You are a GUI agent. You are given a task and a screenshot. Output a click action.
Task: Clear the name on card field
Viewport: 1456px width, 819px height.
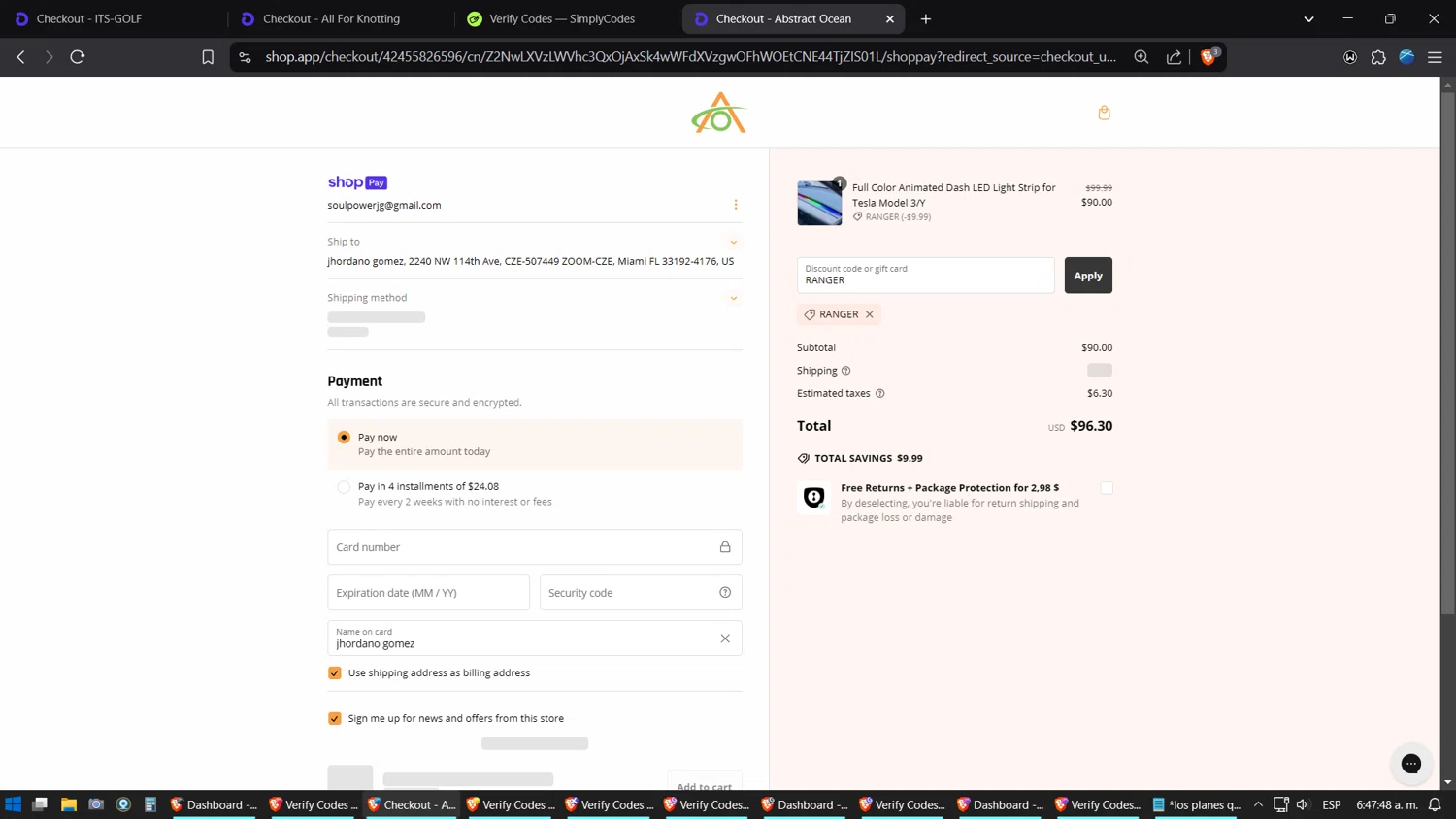(x=725, y=639)
